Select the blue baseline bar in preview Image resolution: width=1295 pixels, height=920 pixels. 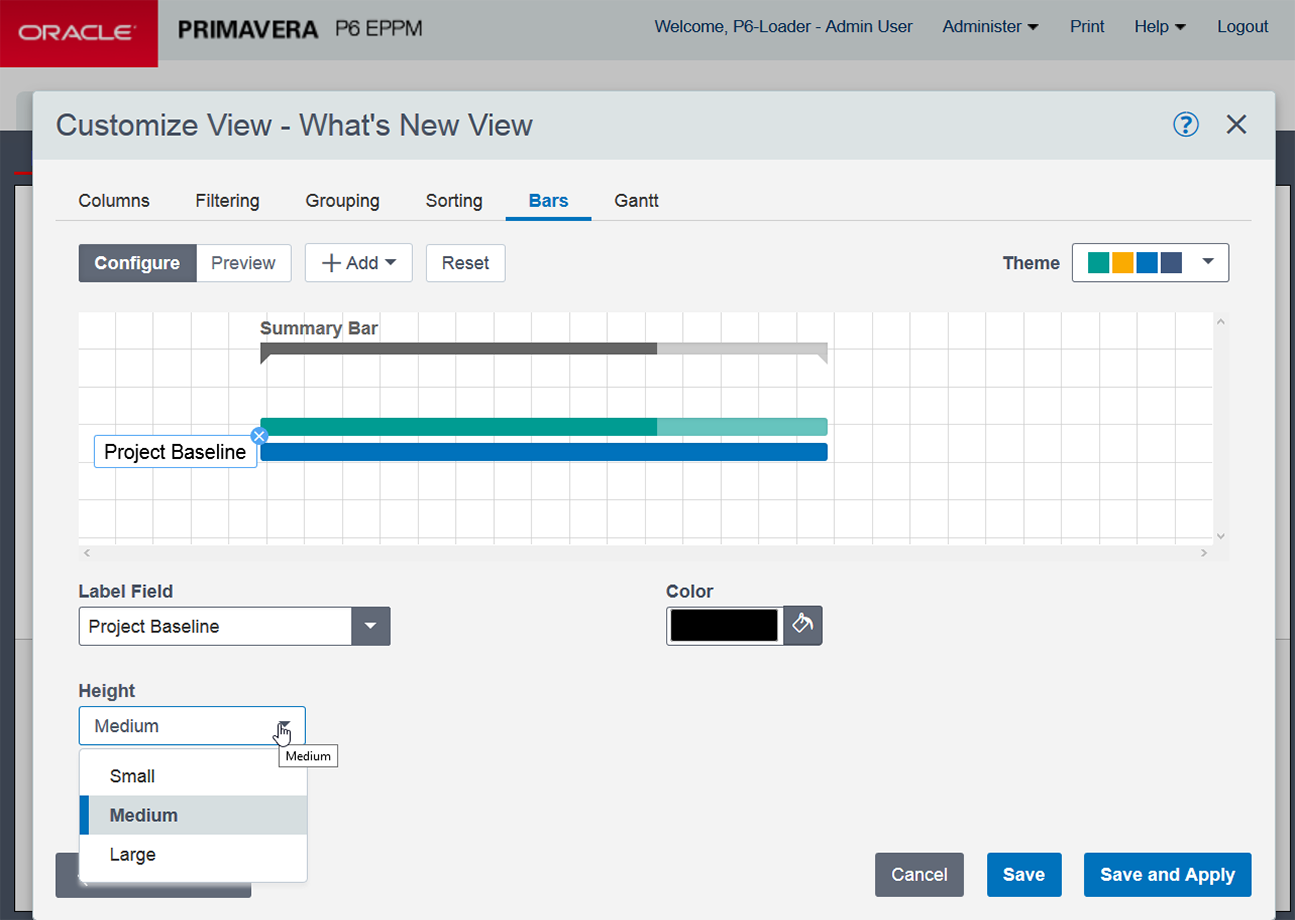(x=543, y=452)
